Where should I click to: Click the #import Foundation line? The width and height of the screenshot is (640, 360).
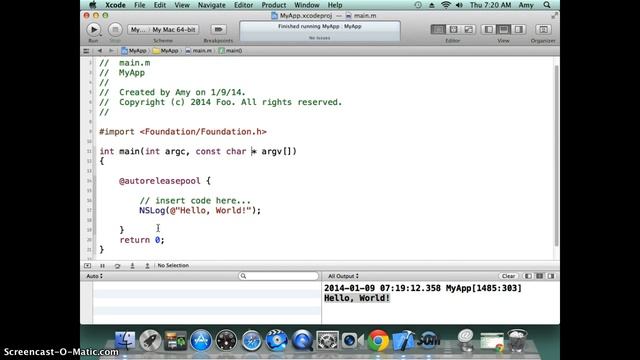(183, 132)
